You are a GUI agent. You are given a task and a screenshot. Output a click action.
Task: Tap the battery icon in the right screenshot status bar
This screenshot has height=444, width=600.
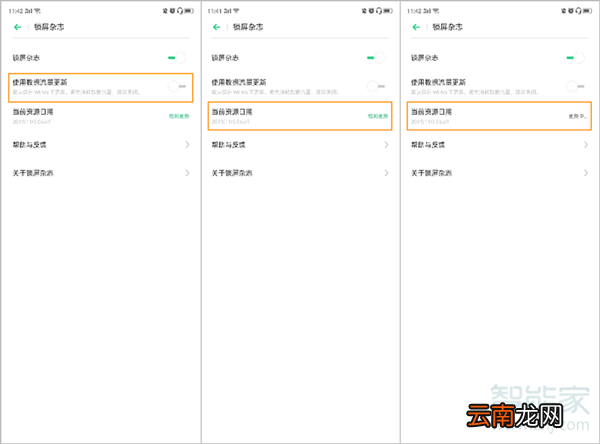click(x=587, y=11)
